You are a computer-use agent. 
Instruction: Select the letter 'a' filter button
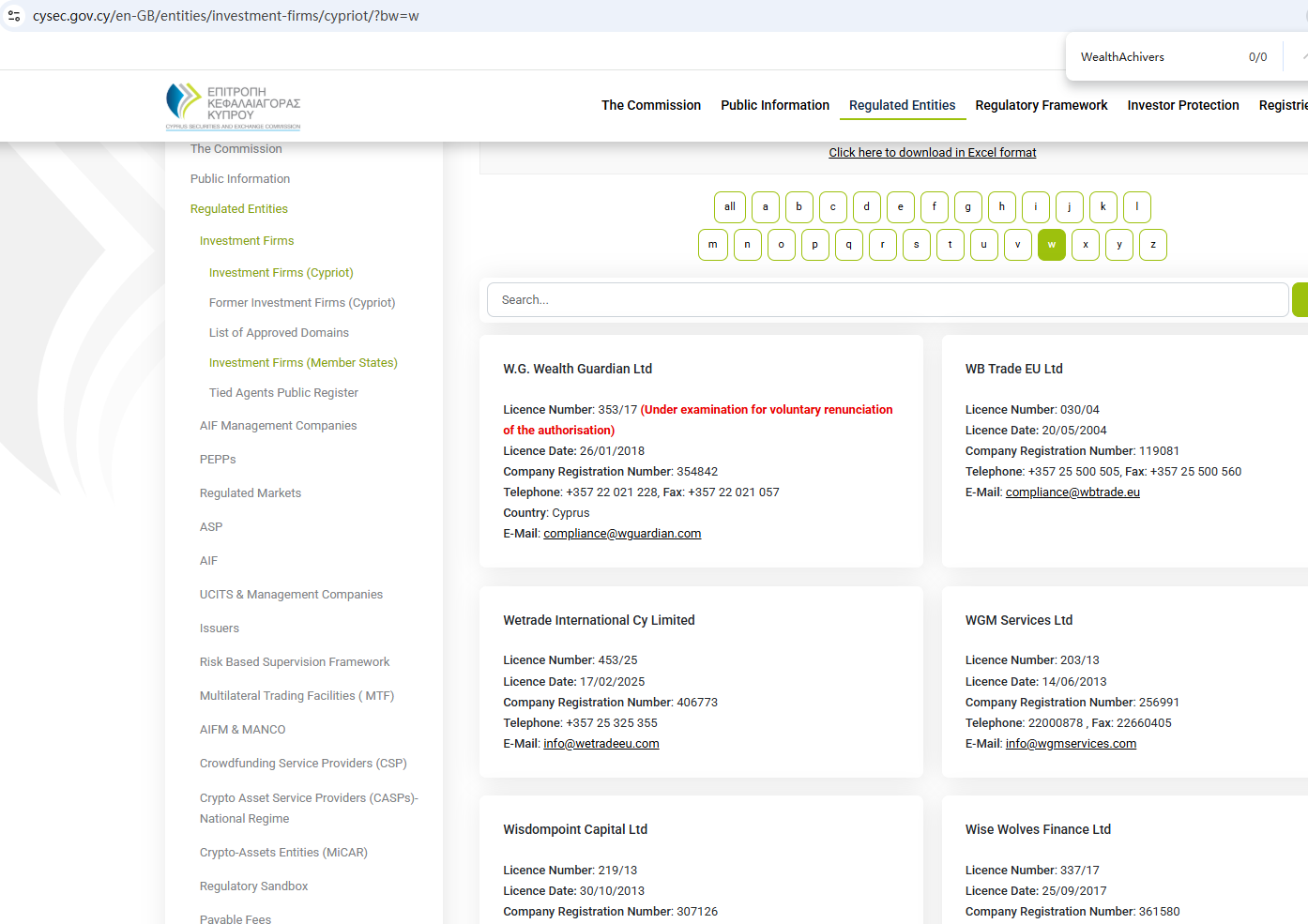tap(765, 207)
